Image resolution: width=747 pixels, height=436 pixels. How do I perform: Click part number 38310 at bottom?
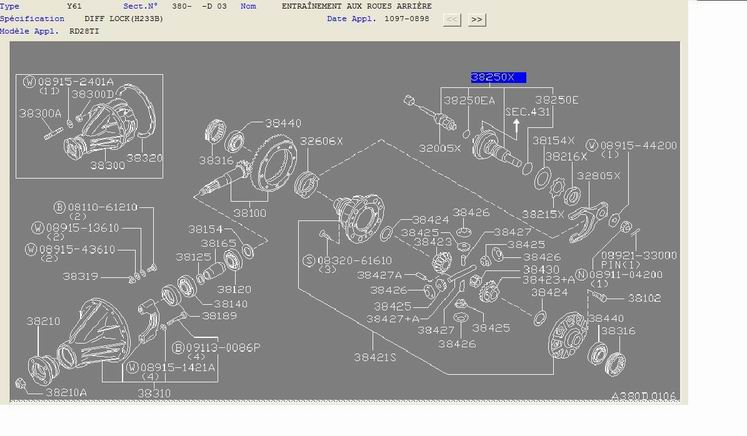pos(154,393)
